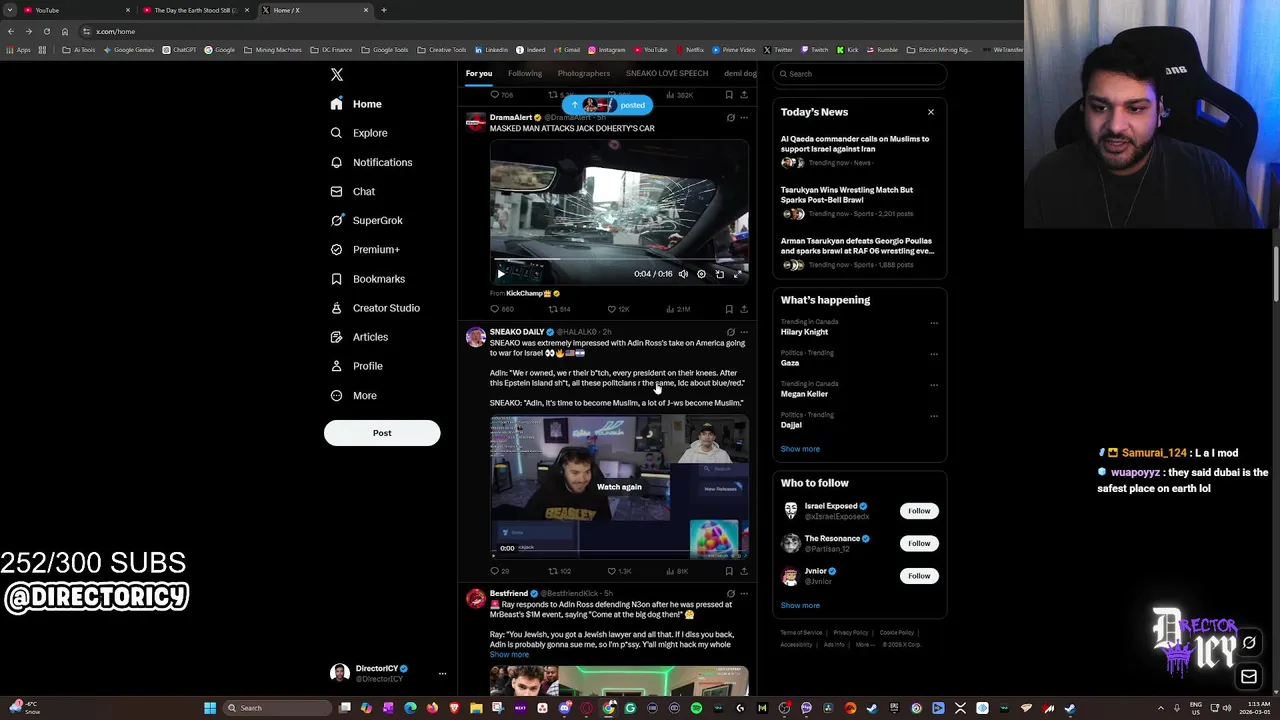Screen dimensions: 1280x720
Task: Toggle picture-in-picture on DramaAlert video
Action: click(719, 274)
